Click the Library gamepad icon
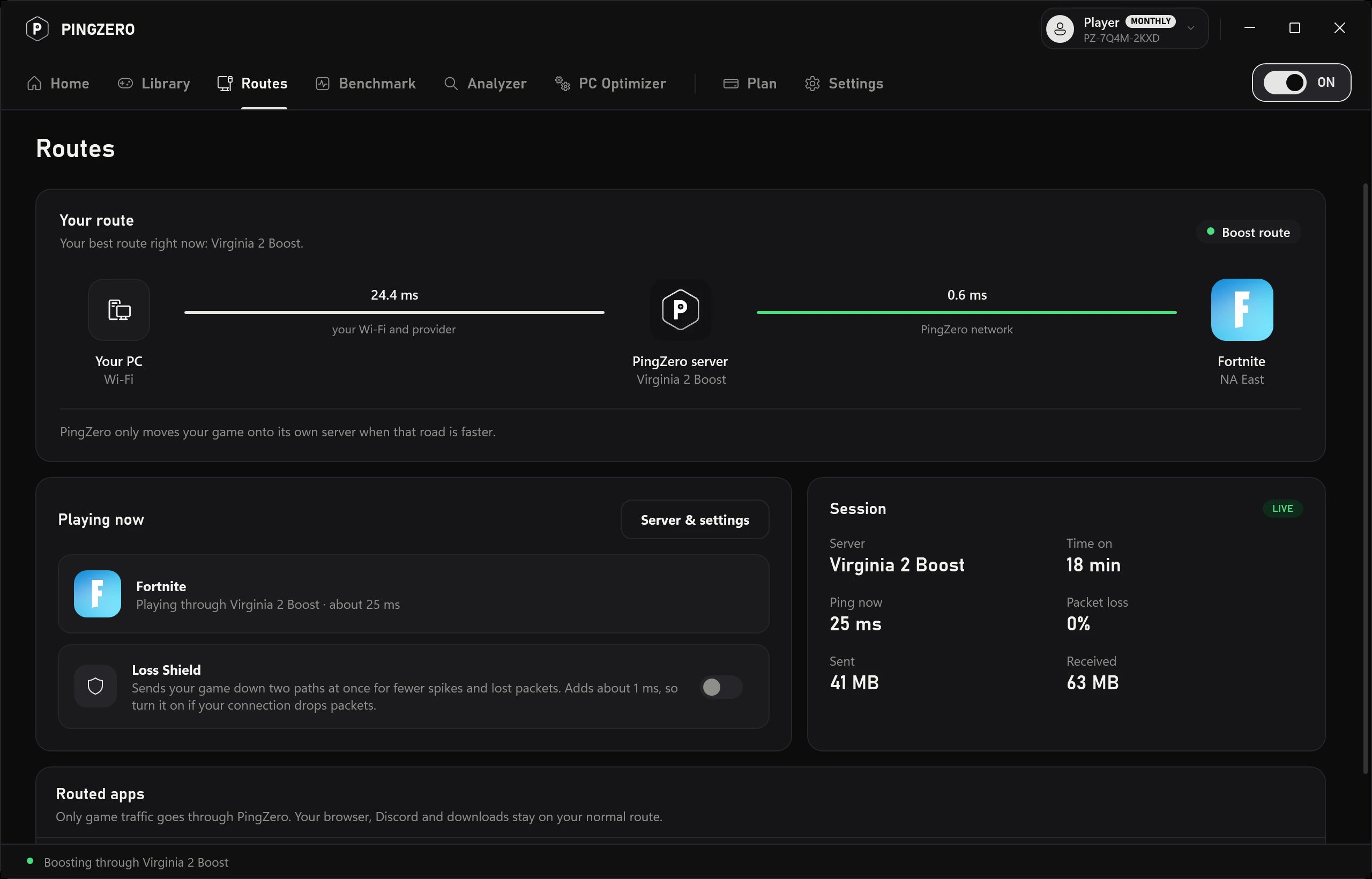Image resolution: width=1372 pixels, height=879 pixels. [125, 83]
